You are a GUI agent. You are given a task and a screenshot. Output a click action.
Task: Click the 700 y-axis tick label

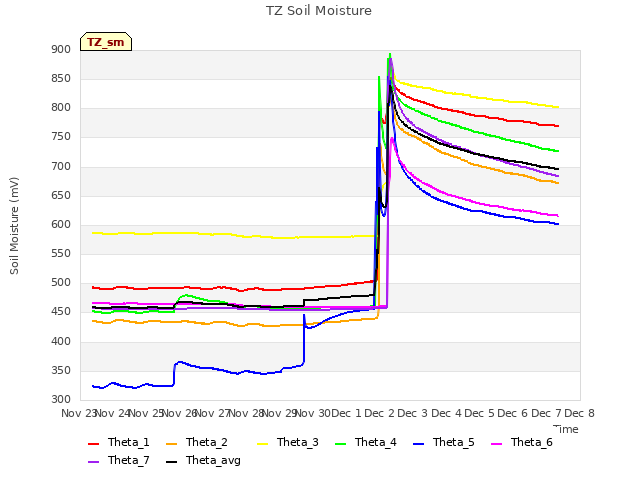tap(61, 166)
